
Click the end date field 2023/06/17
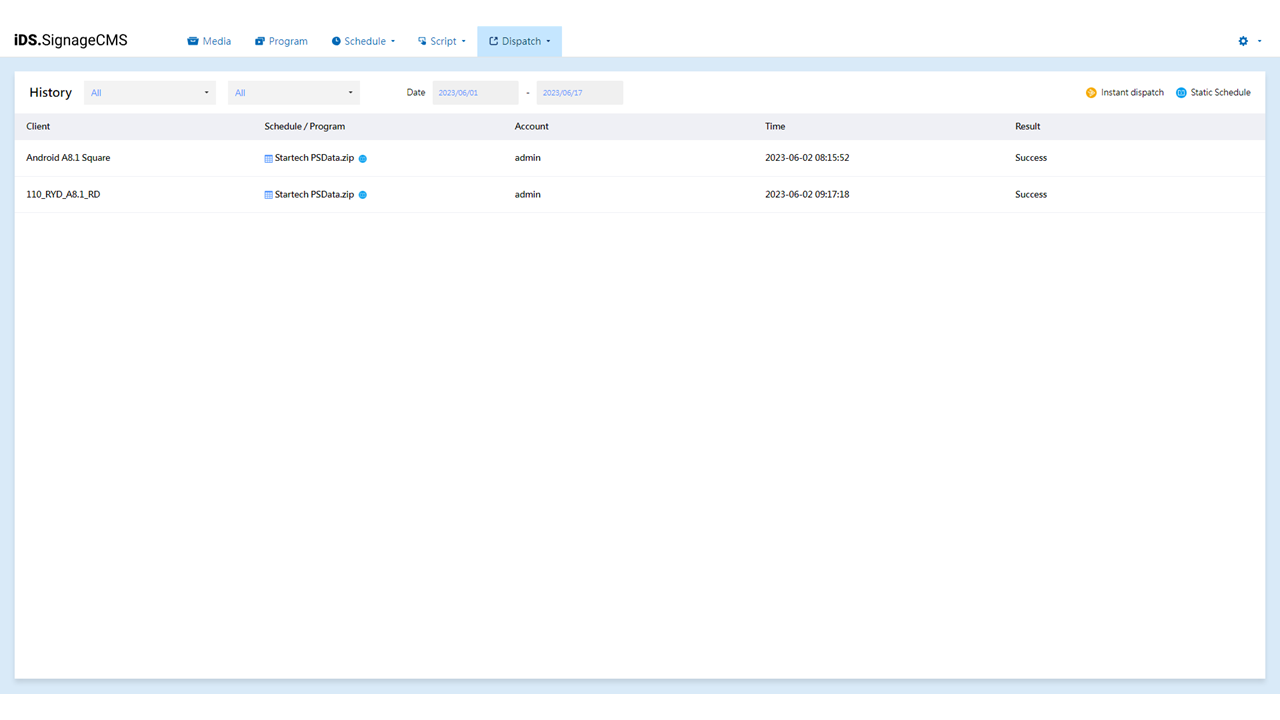579,93
